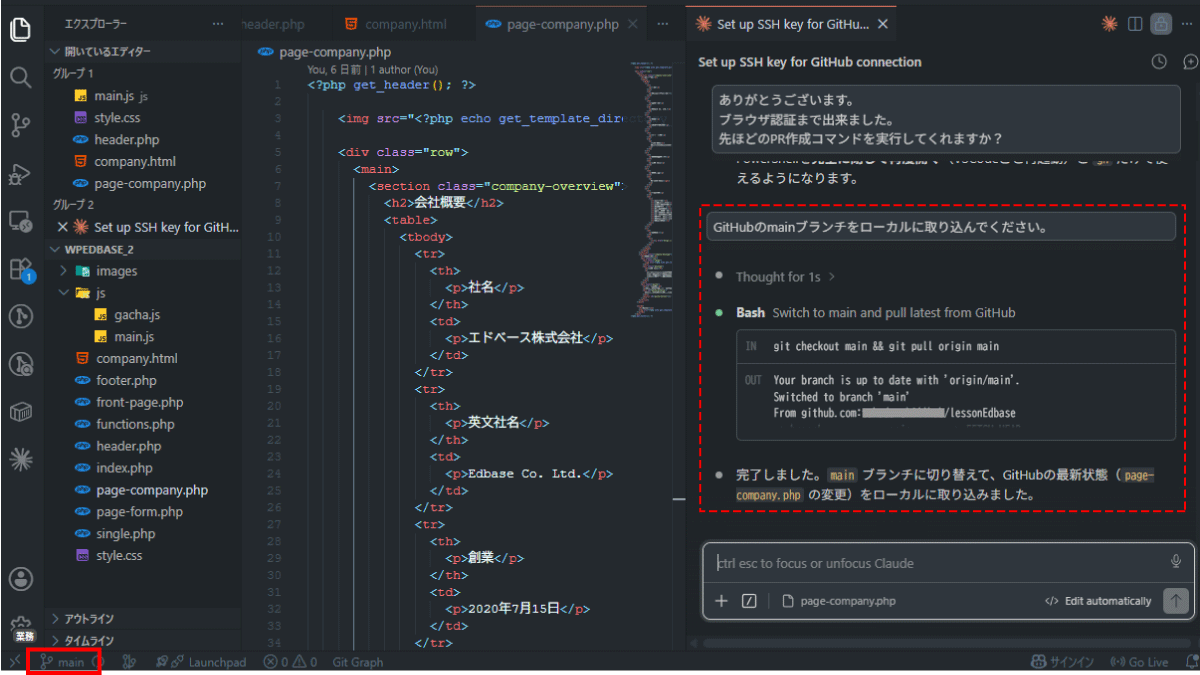This screenshot has height=675, width=1200.
Task: Collapse the WPEDBASE_2 folder section
Action: 143,249
